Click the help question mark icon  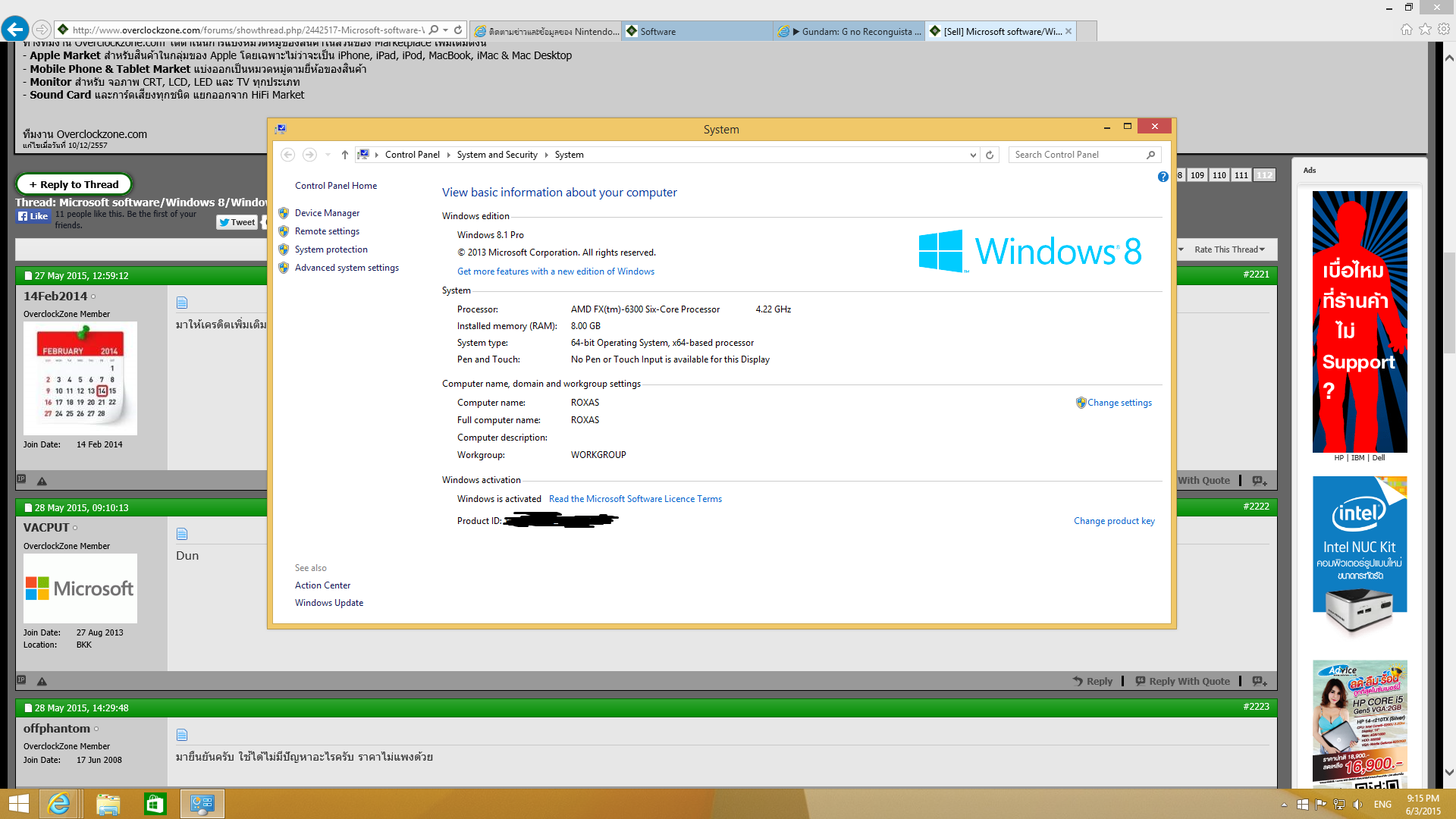(1163, 177)
